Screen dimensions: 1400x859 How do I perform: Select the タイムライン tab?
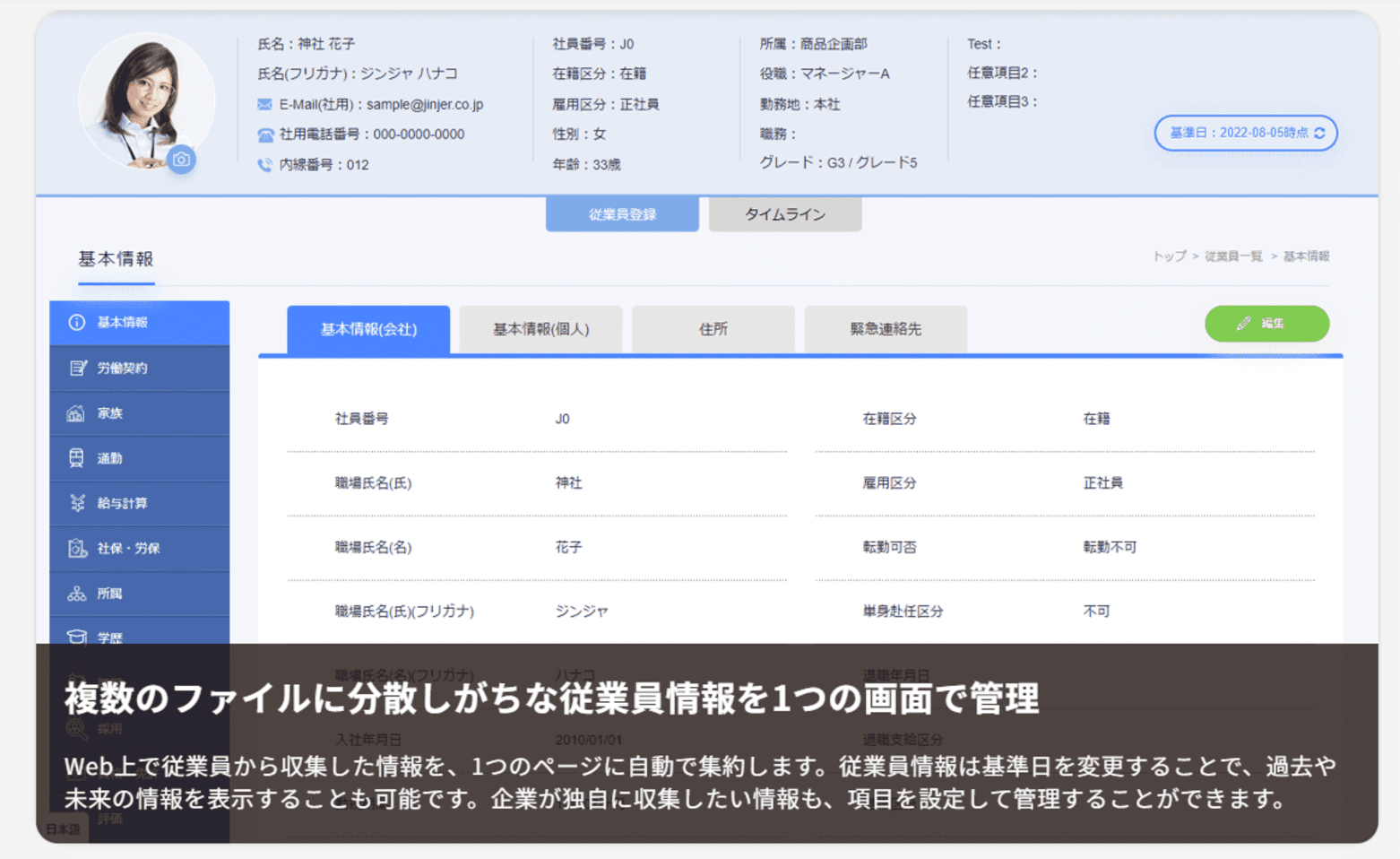[x=784, y=214]
